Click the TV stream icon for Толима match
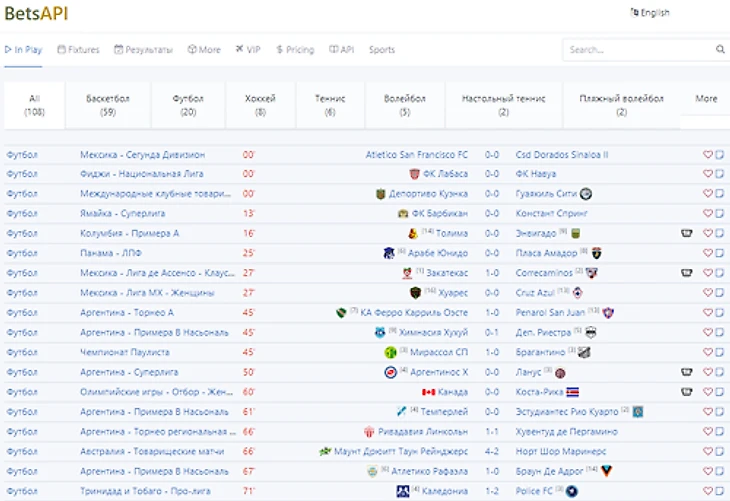Image resolution: width=730 pixels, height=501 pixels. click(x=686, y=233)
